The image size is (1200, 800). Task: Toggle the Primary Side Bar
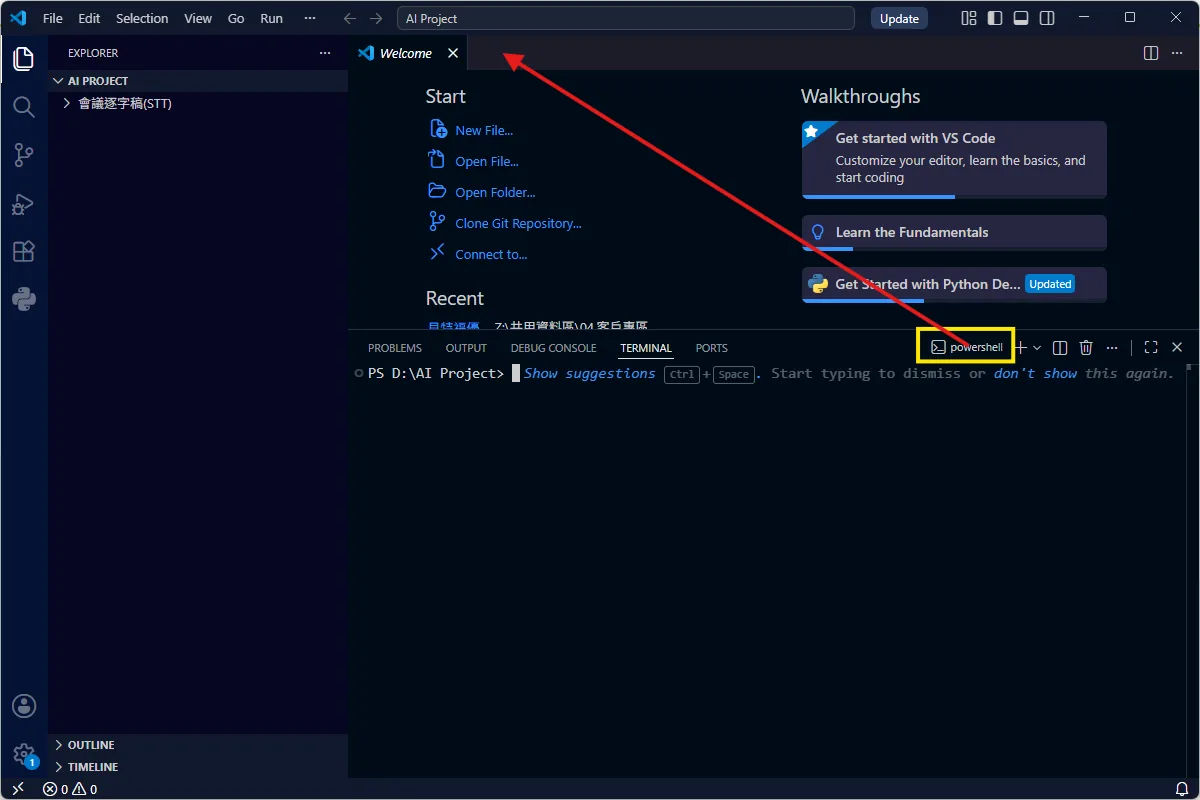click(x=995, y=18)
